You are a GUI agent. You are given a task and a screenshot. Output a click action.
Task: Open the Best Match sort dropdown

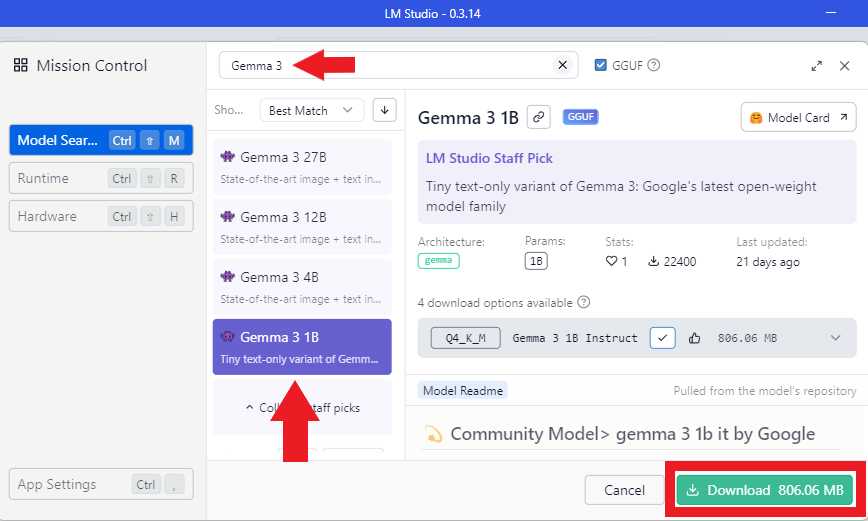pos(312,110)
